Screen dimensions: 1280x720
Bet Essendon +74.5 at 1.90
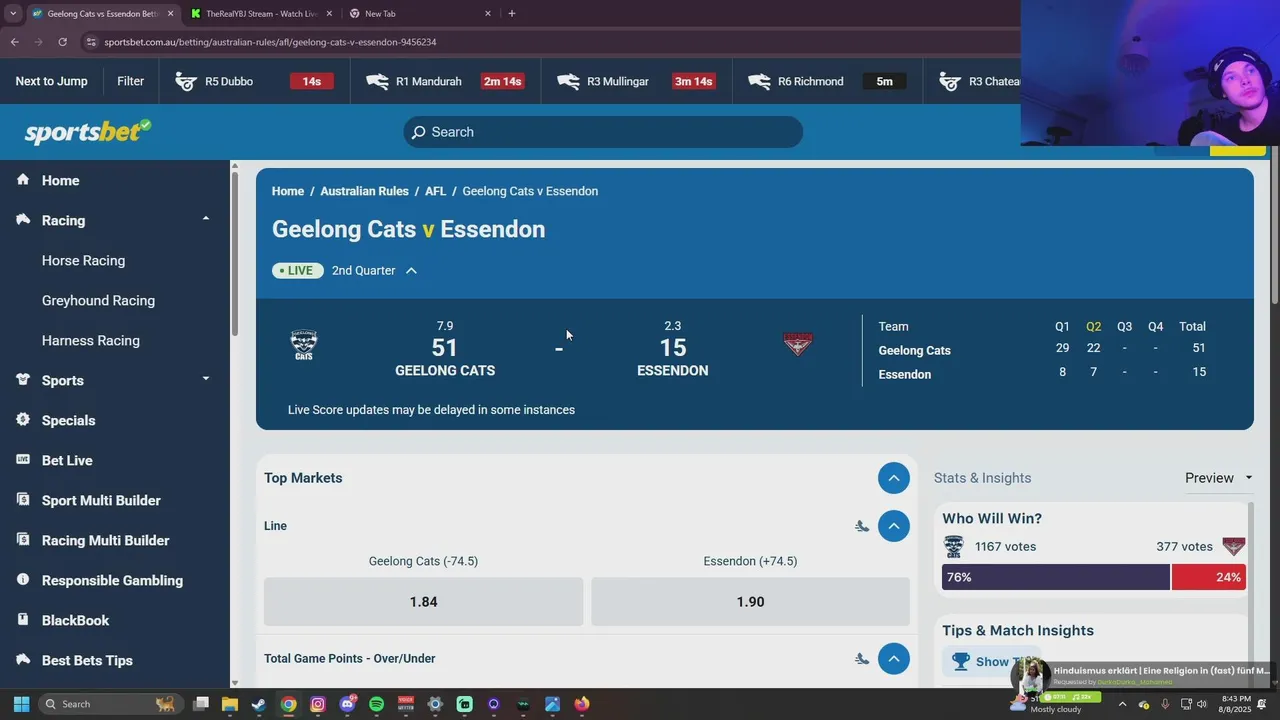(x=750, y=602)
